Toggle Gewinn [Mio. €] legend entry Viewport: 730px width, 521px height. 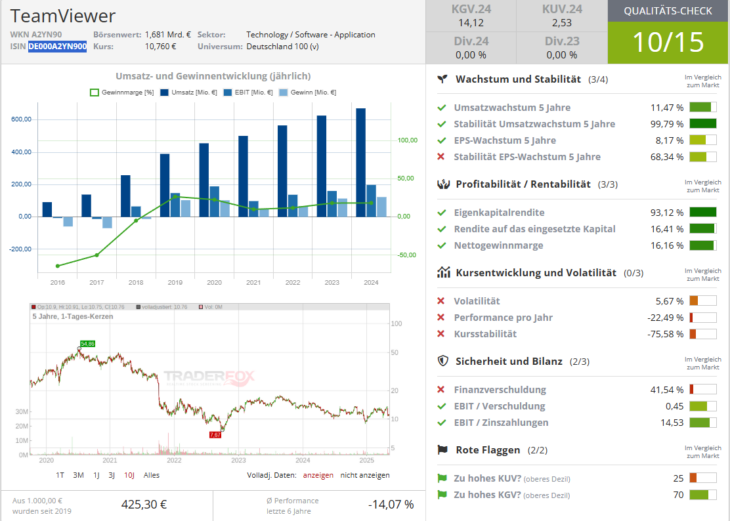[307, 92]
